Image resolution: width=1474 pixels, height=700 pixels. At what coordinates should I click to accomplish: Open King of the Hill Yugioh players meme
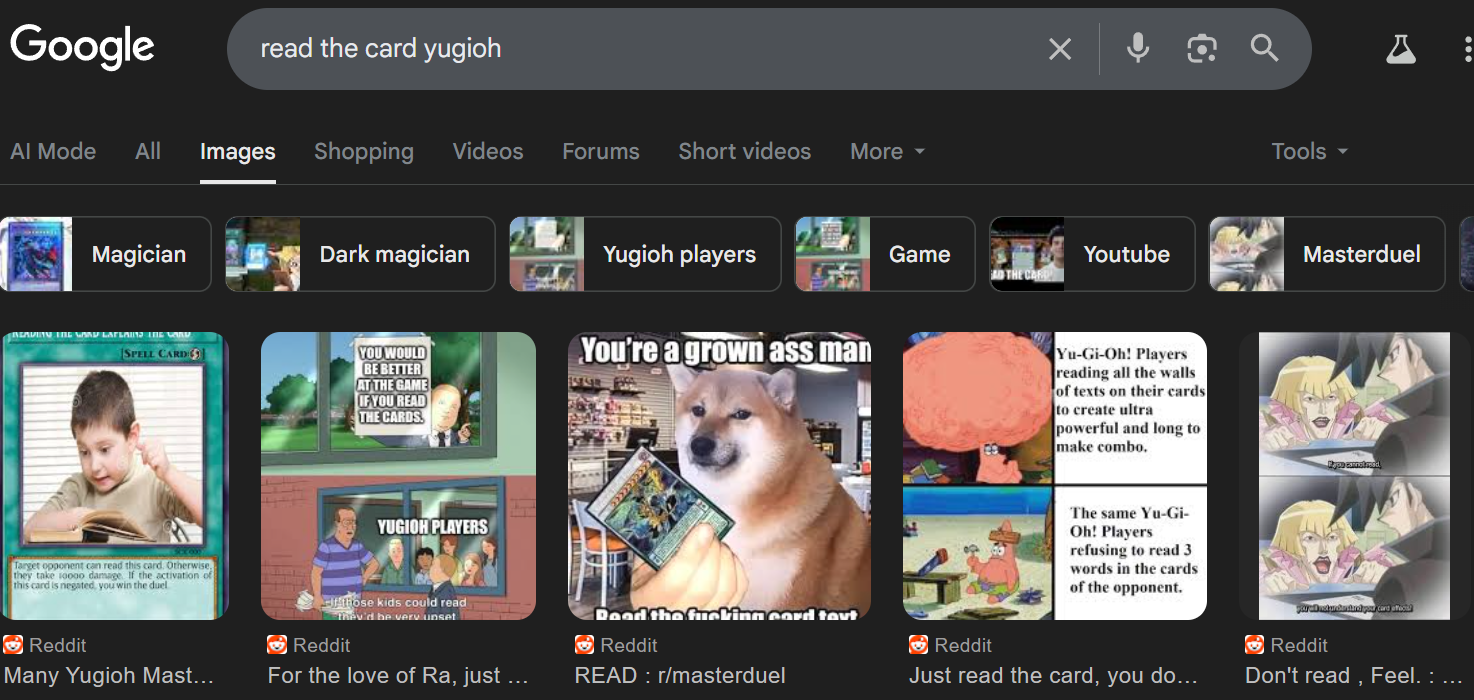click(398, 476)
